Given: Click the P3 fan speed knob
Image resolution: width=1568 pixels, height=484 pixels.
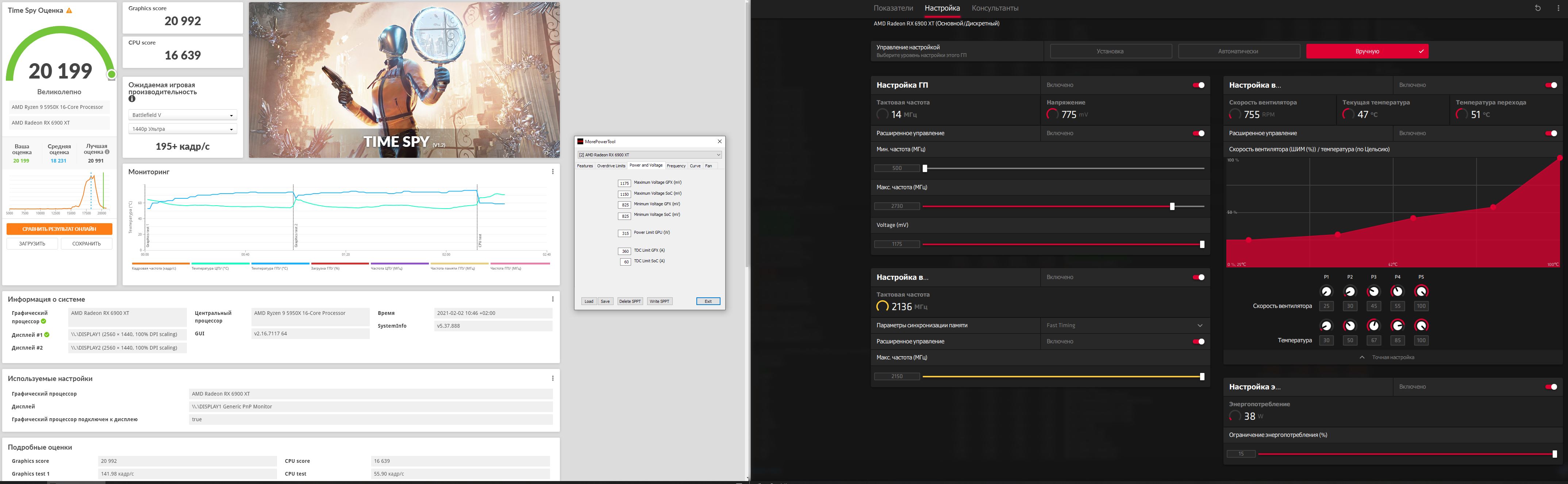Looking at the screenshot, I should click(1374, 291).
